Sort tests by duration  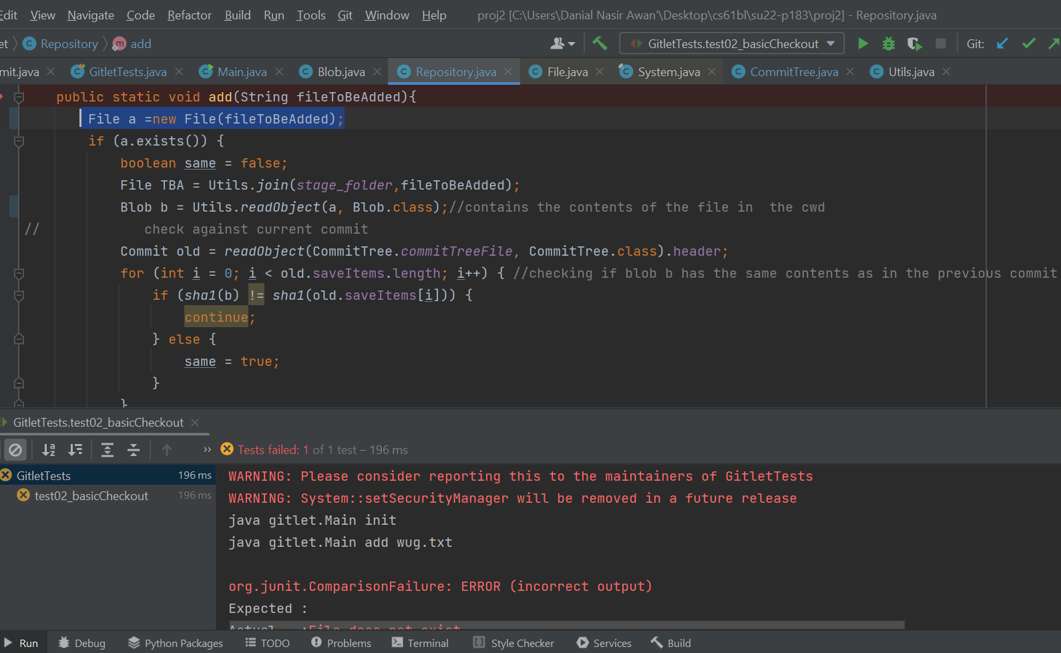click(75, 450)
